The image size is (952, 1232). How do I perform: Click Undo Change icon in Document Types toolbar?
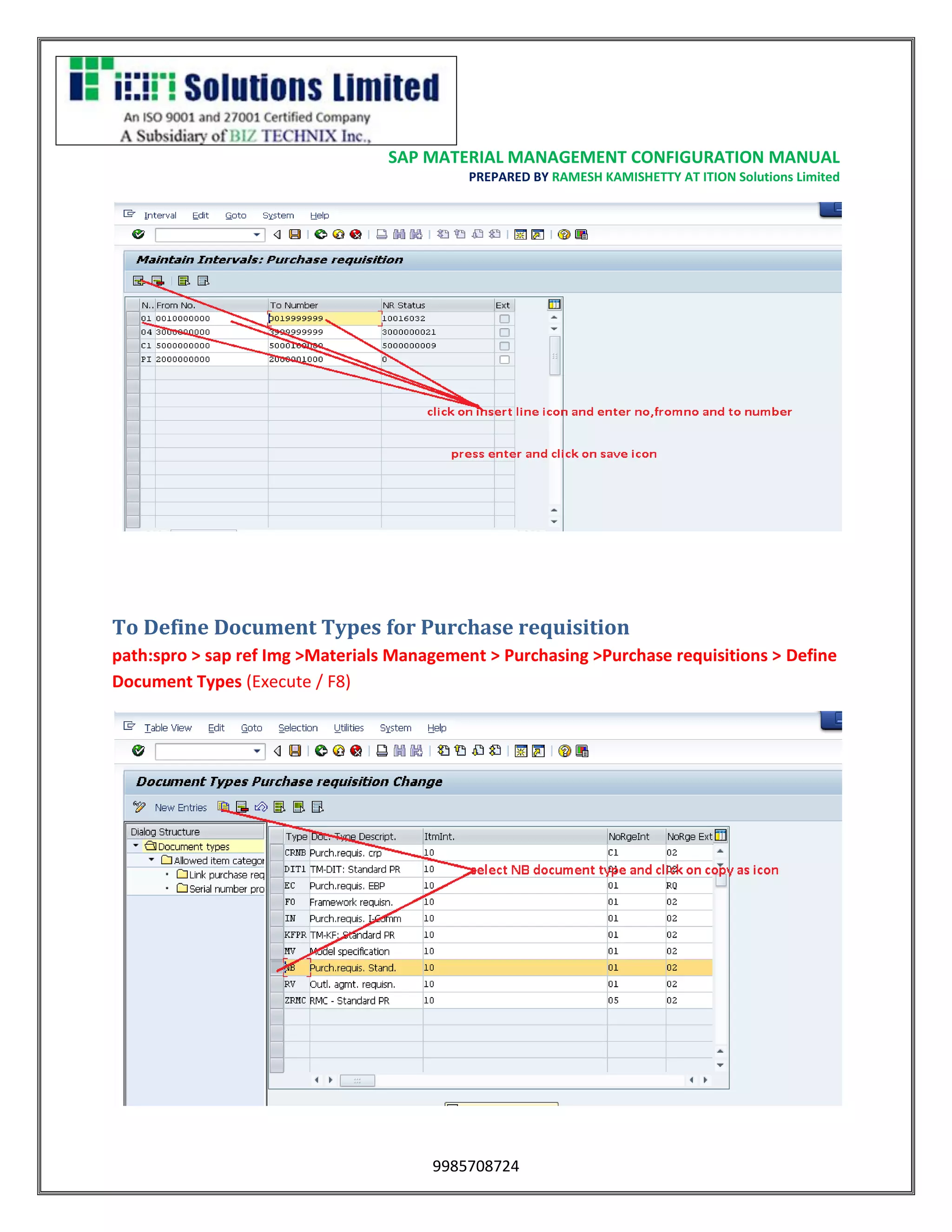click(x=261, y=807)
